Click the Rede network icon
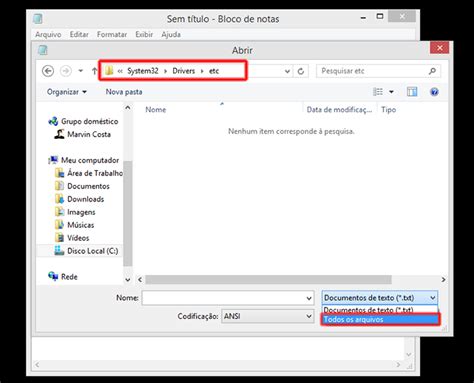This screenshot has height=383, width=474. coord(53,276)
